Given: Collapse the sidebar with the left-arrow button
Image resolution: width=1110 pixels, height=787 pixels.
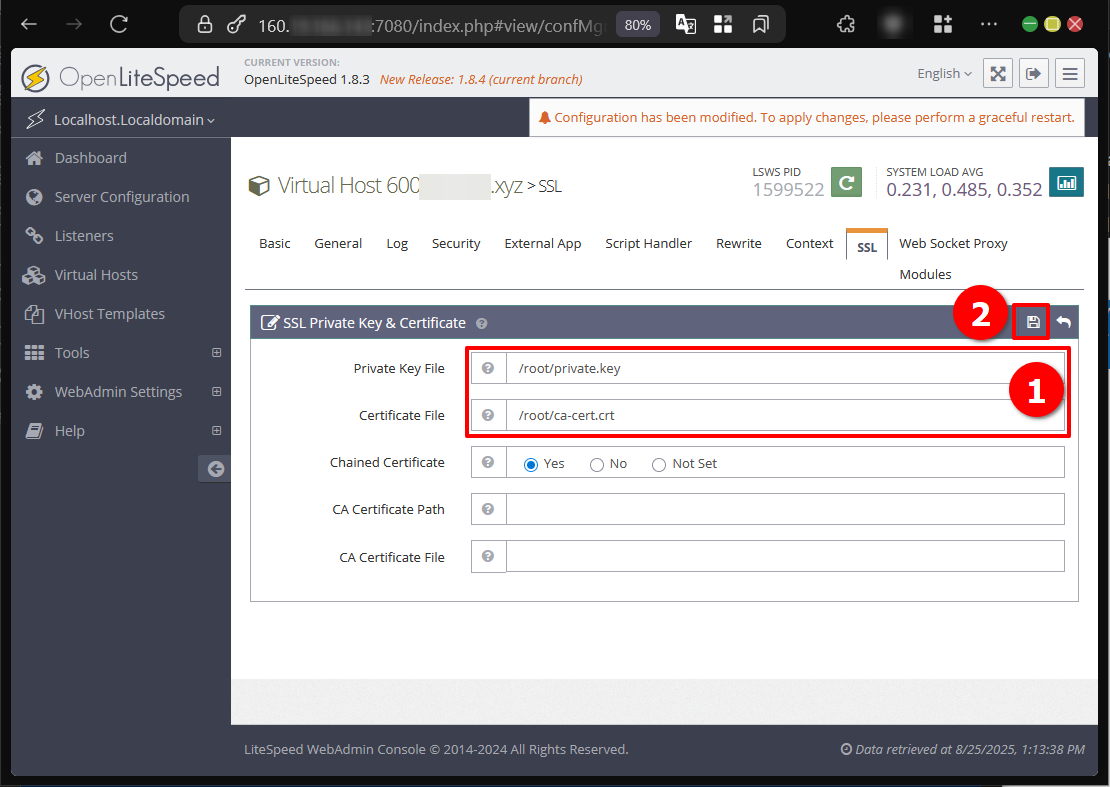Looking at the screenshot, I should [215, 469].
